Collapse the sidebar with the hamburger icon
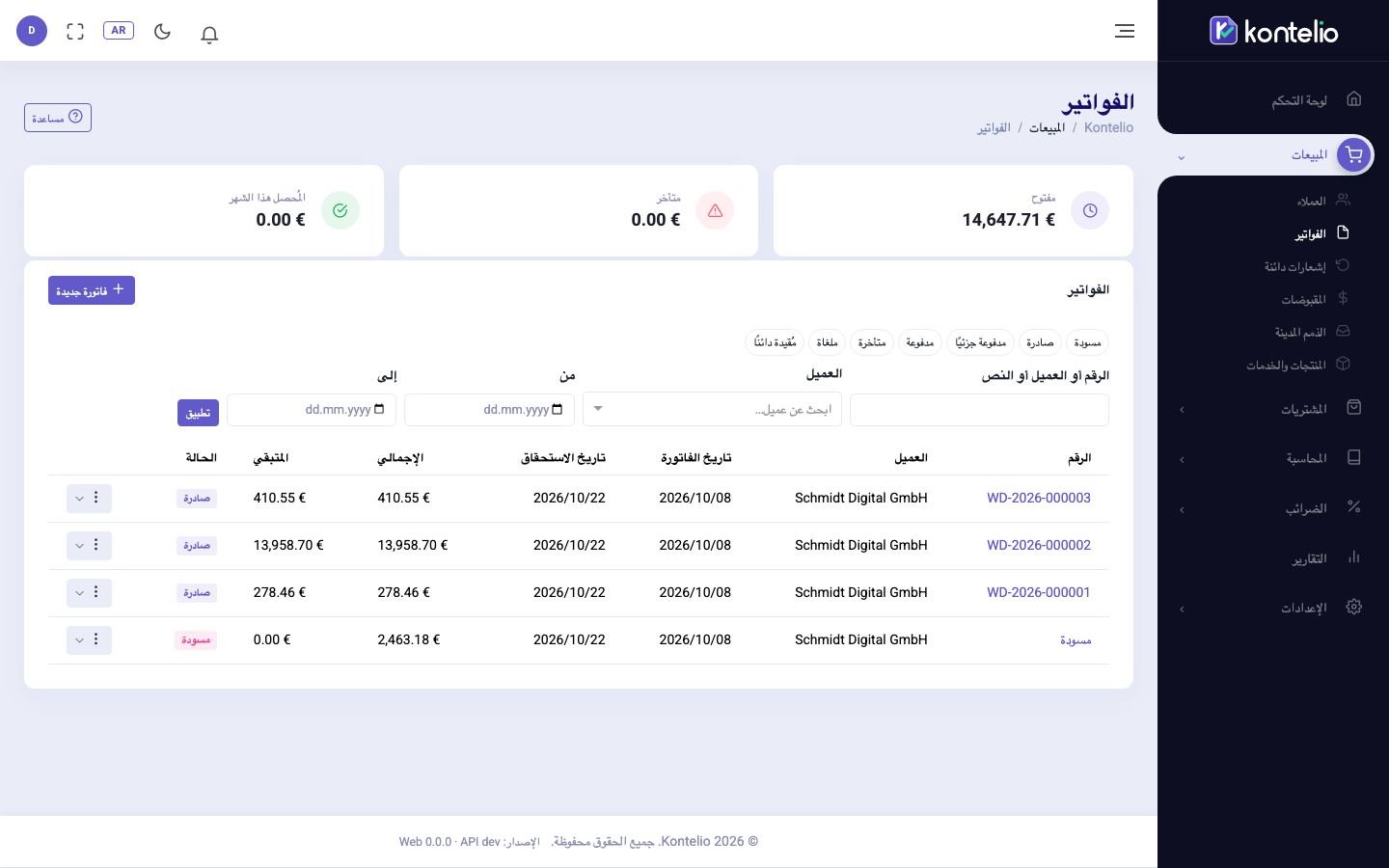The width and height of the screenshot is (1389, 868). [1125, 31]
